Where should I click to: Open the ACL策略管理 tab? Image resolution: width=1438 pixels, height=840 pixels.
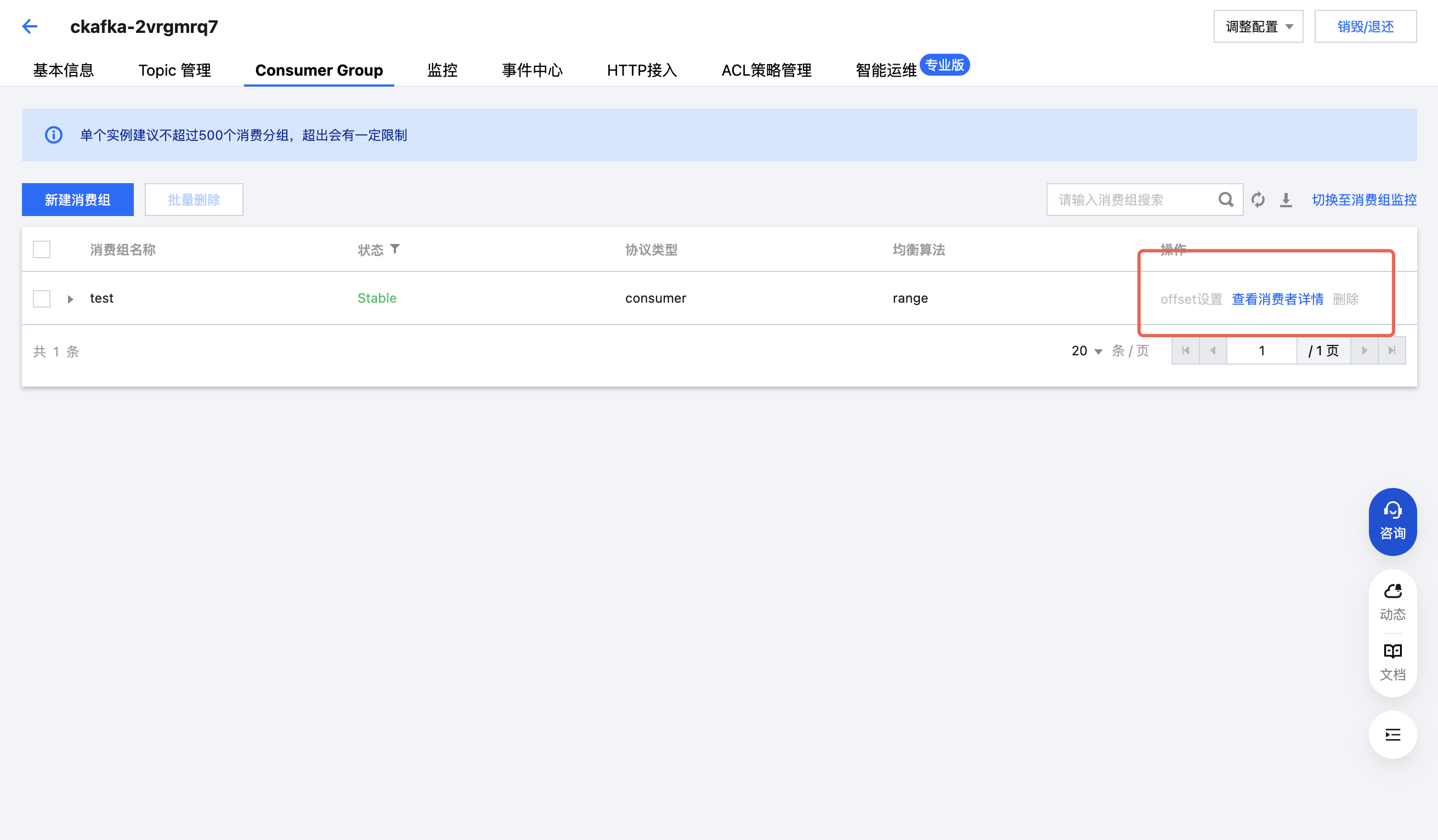tap(766, 70)
